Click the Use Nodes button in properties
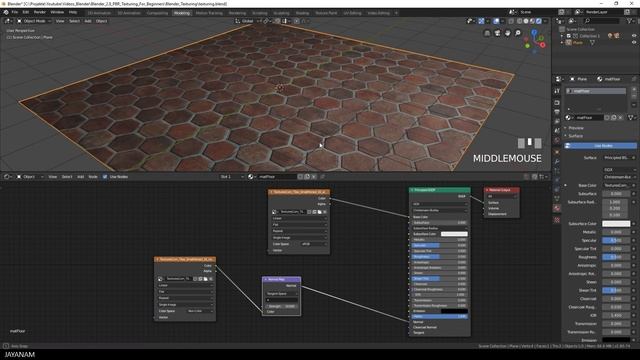 pyautogui.click(x=600, y=146)
